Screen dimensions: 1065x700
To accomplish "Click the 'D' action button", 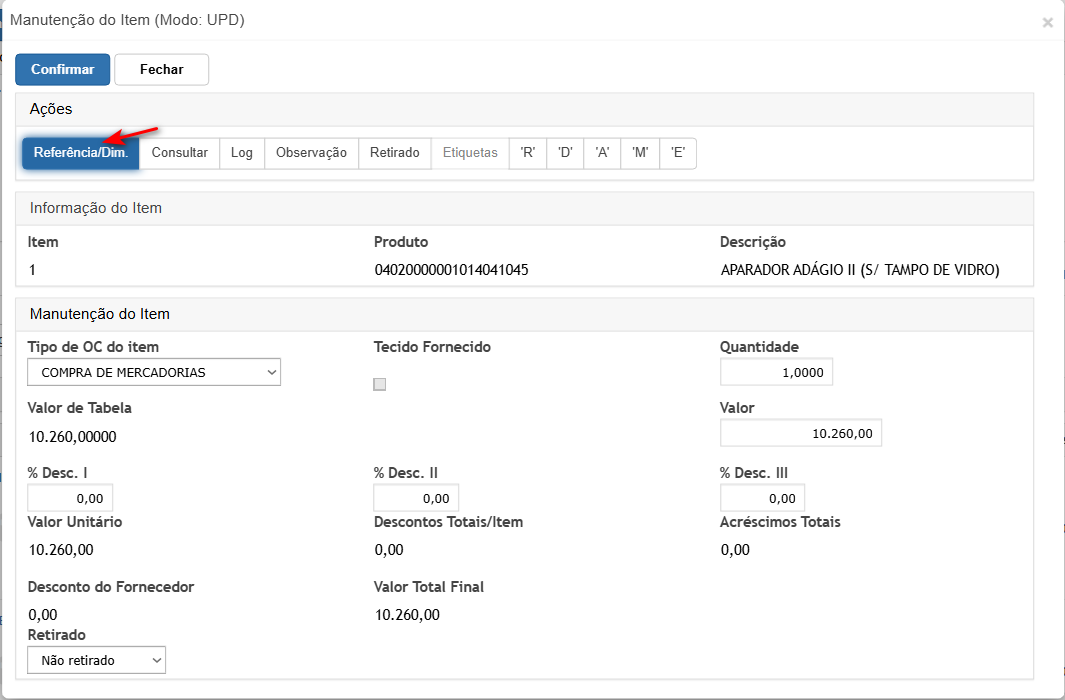I will 565,153.
